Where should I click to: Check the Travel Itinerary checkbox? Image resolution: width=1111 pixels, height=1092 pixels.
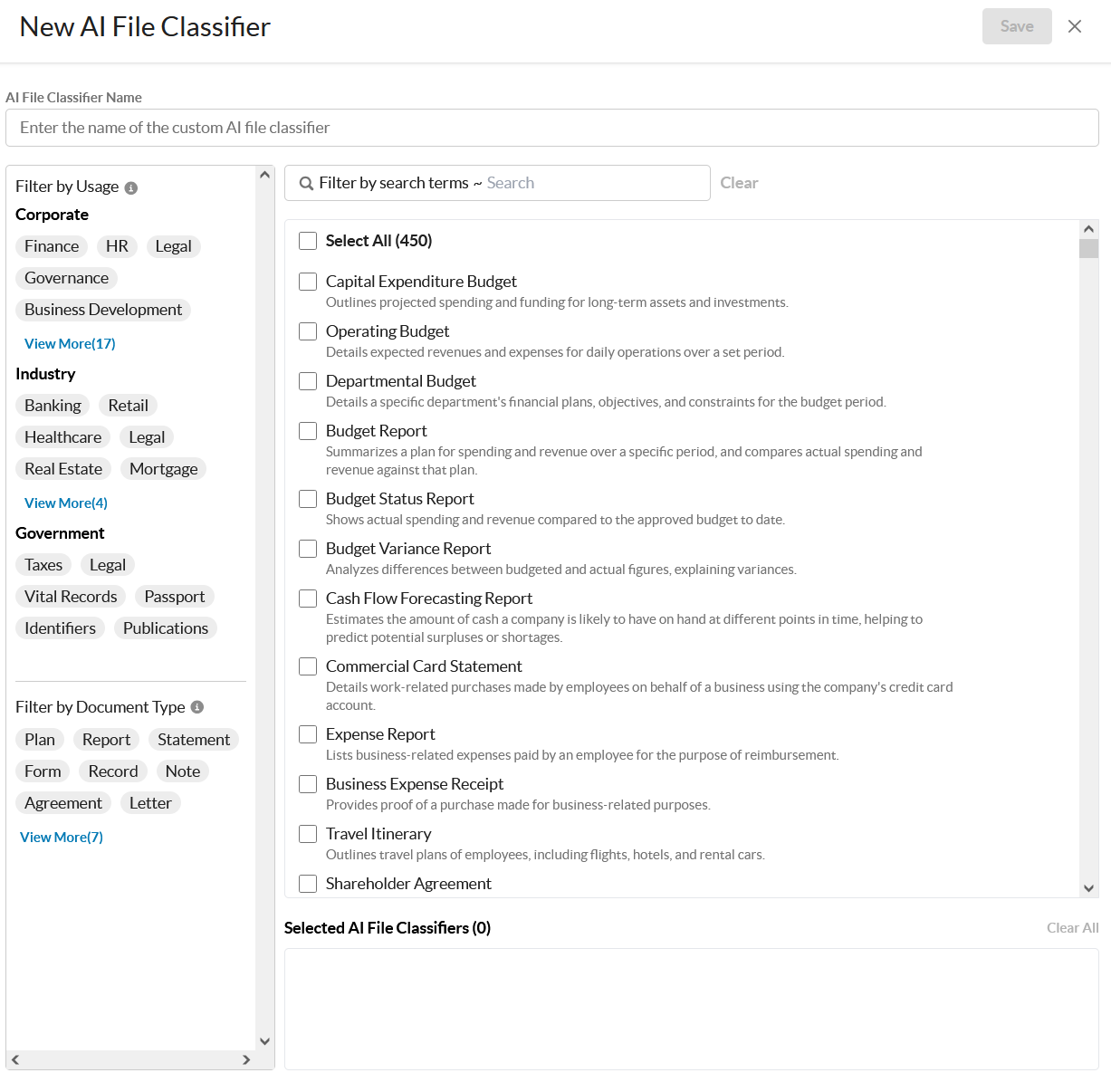pyautogui.click(x=307, y=834)
